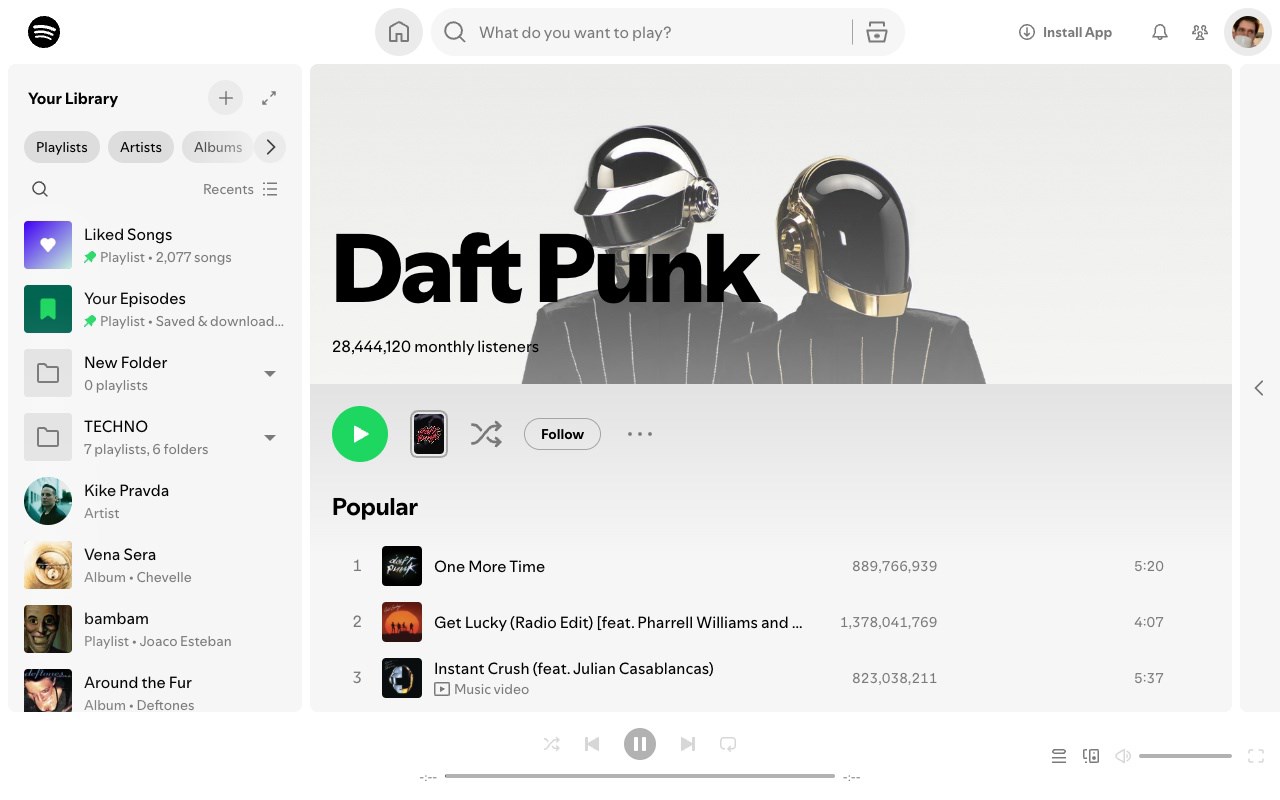Viewport: 1280px width, 800px height.
Task: Mute with the volume speaker icon
Action: (x=1123, y=756)
